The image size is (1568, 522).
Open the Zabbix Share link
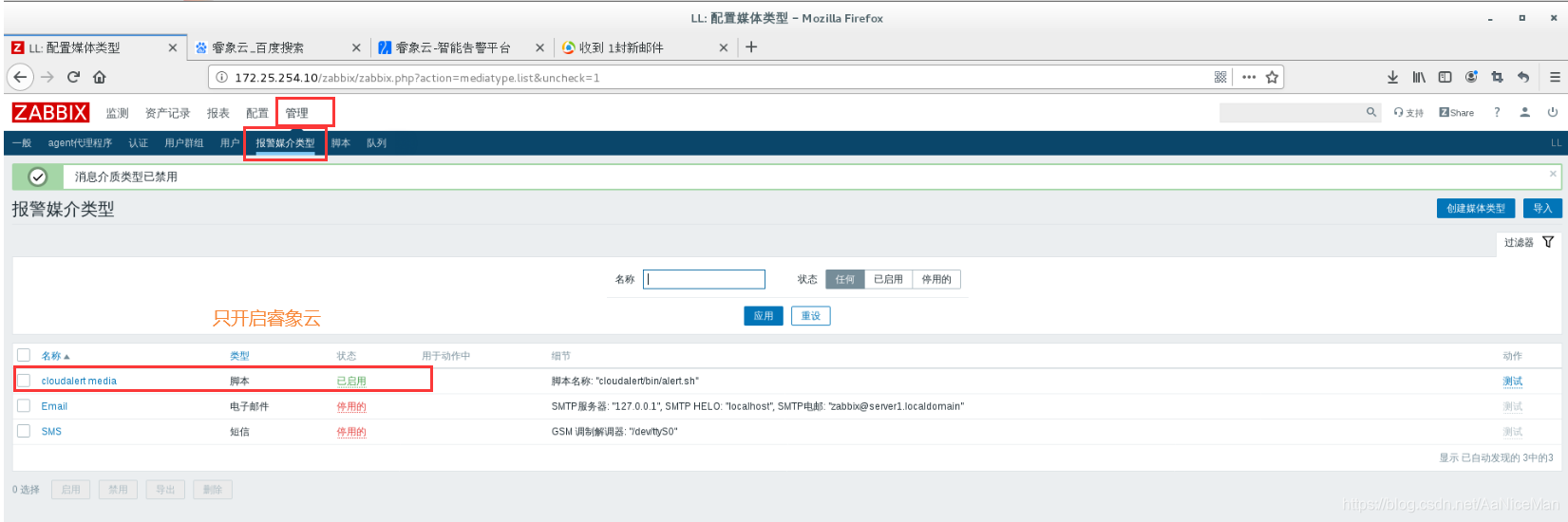coord(1456,113)
